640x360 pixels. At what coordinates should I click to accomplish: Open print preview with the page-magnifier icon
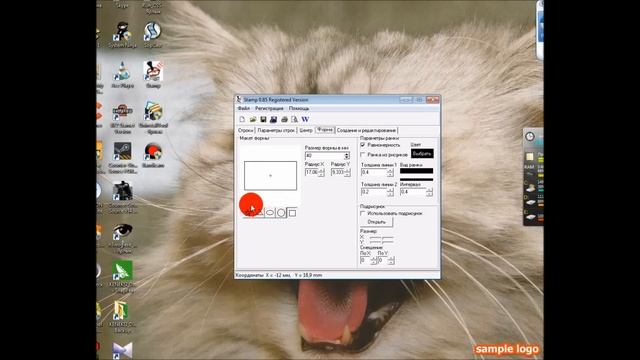[x=294, y=119]
